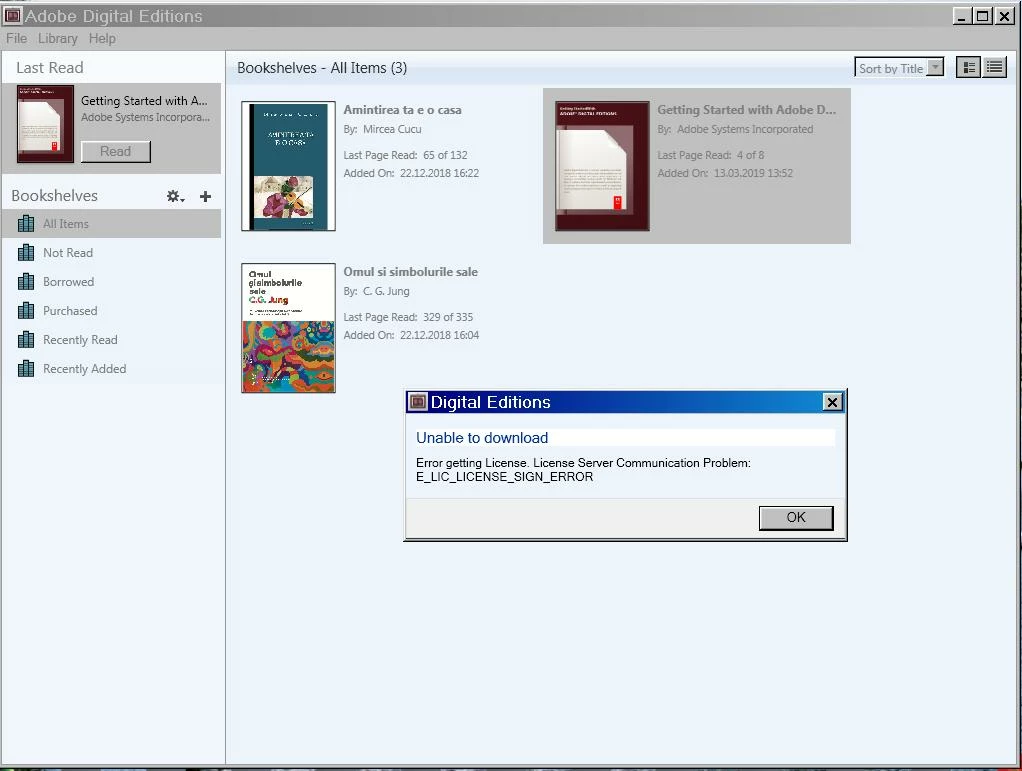The width and height of the screenshot is (1022, 771).
Task: Open the File menu
Action: [16, 38]
